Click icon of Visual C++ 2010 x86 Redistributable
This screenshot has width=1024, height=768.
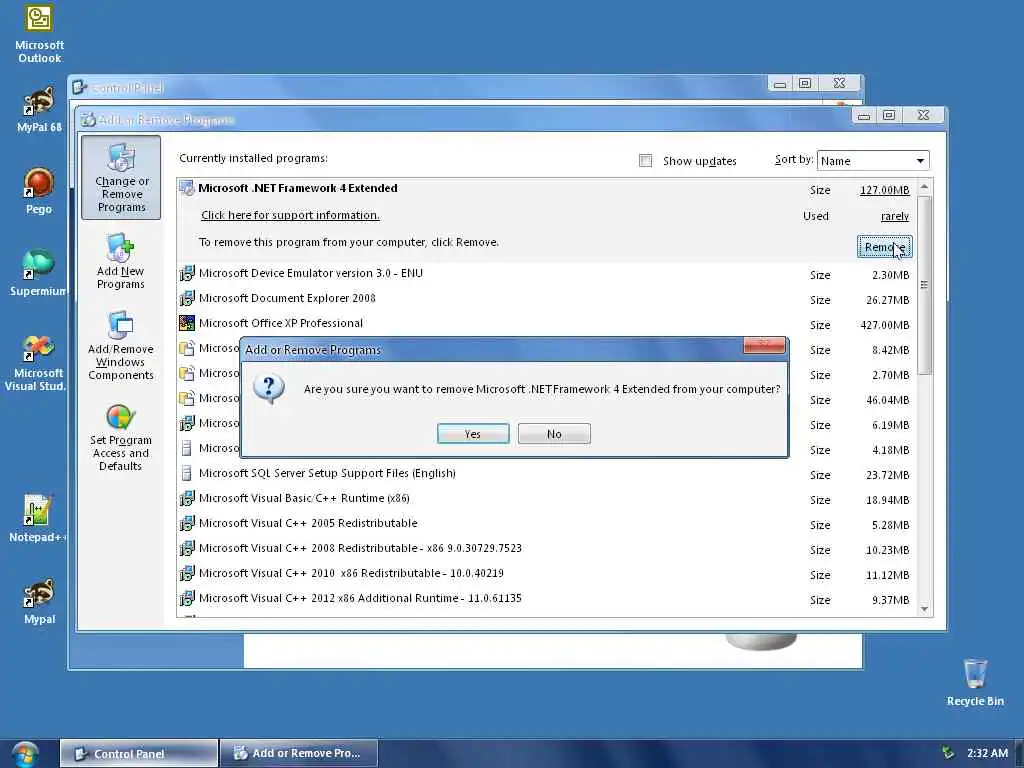tap(187, 573)
